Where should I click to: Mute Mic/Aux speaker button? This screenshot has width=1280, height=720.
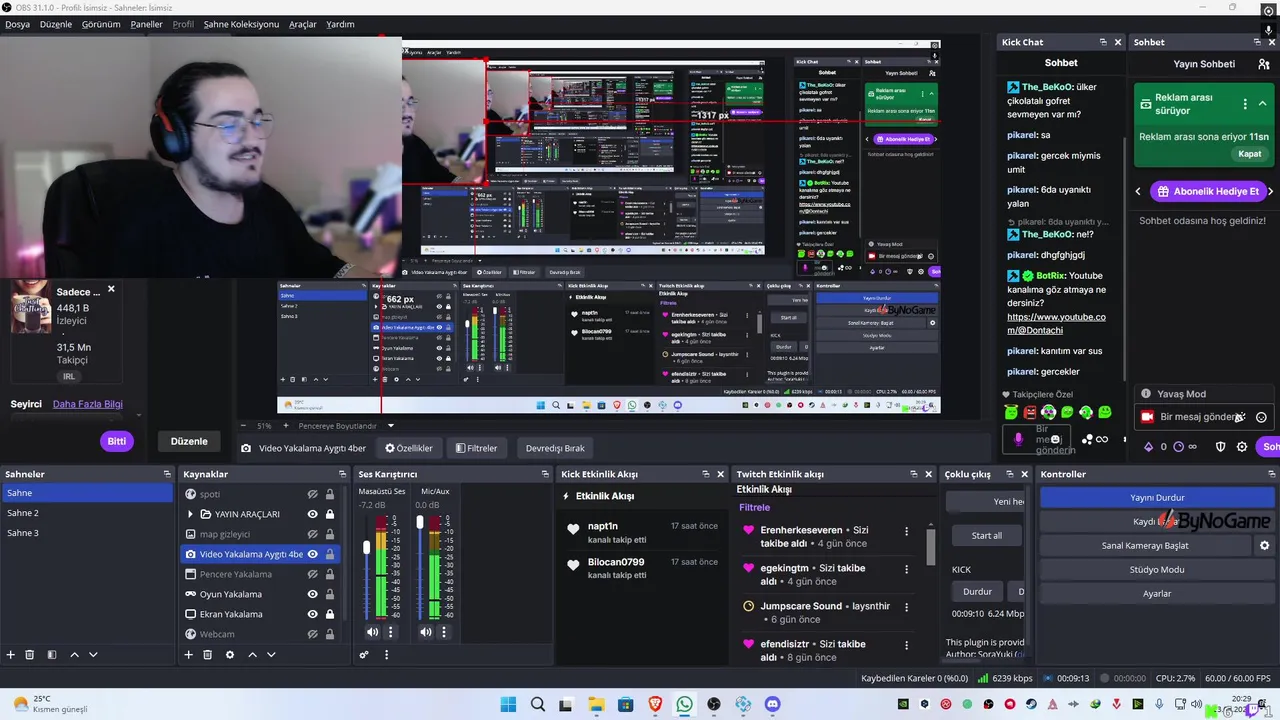tap(426, 632)
